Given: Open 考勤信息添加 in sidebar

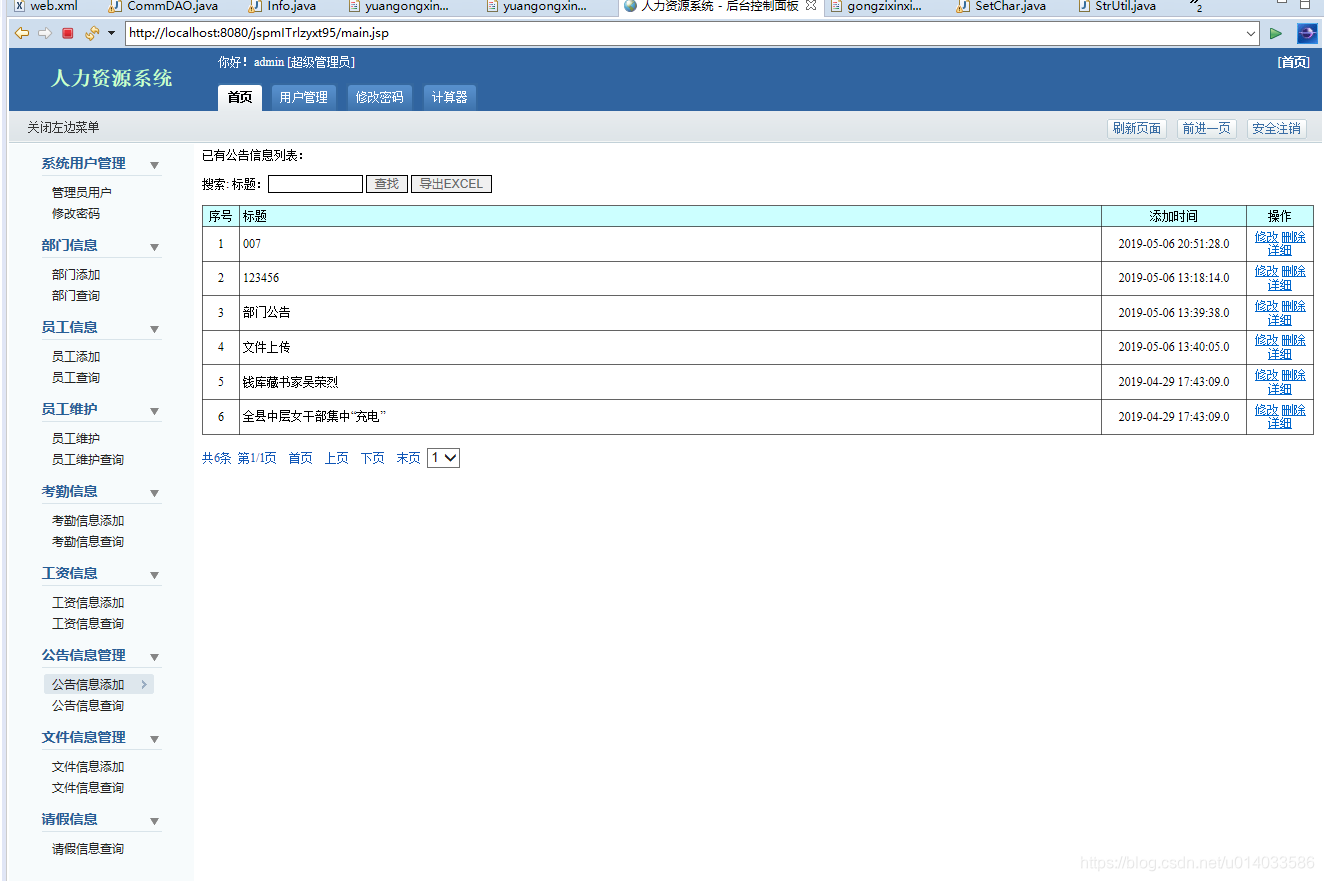Looking at the screenshot, I should click(88, 521).
